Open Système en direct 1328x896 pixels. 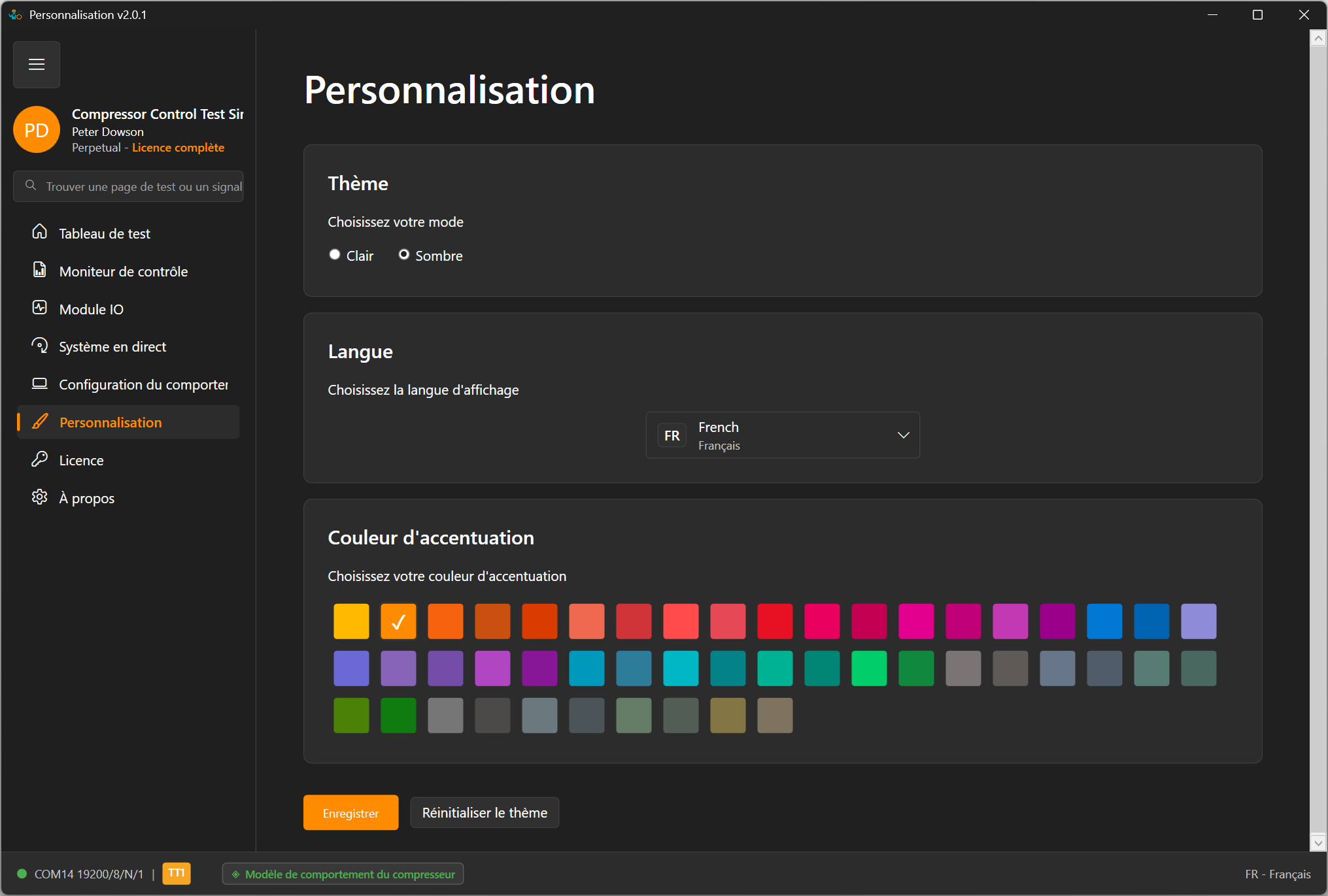(x=129, y=346)
